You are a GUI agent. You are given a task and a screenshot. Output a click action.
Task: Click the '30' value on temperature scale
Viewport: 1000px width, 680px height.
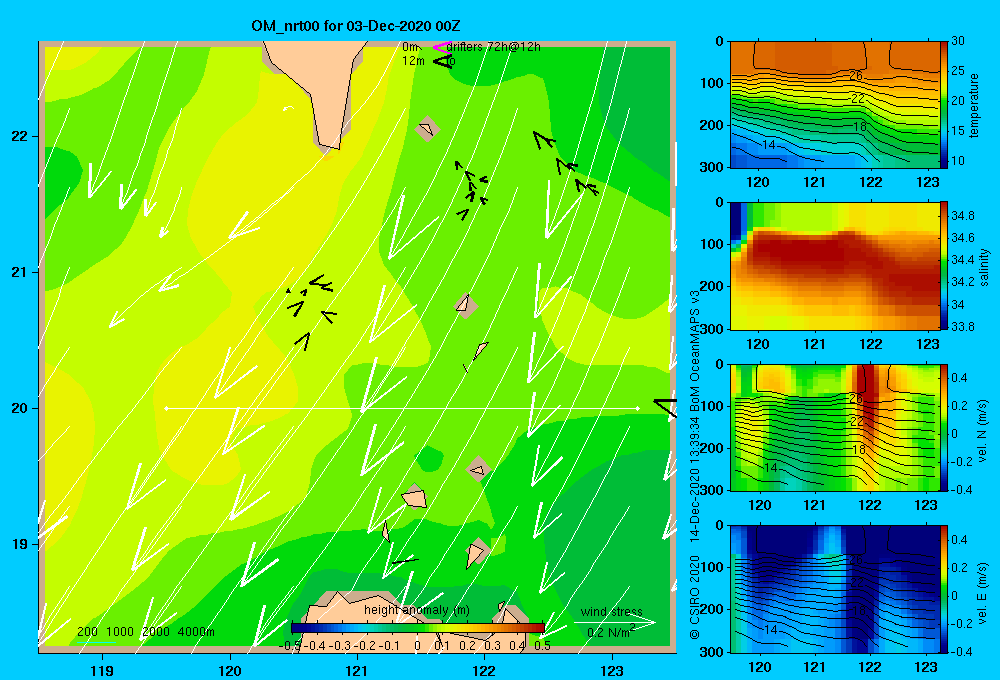click(957, 41)
